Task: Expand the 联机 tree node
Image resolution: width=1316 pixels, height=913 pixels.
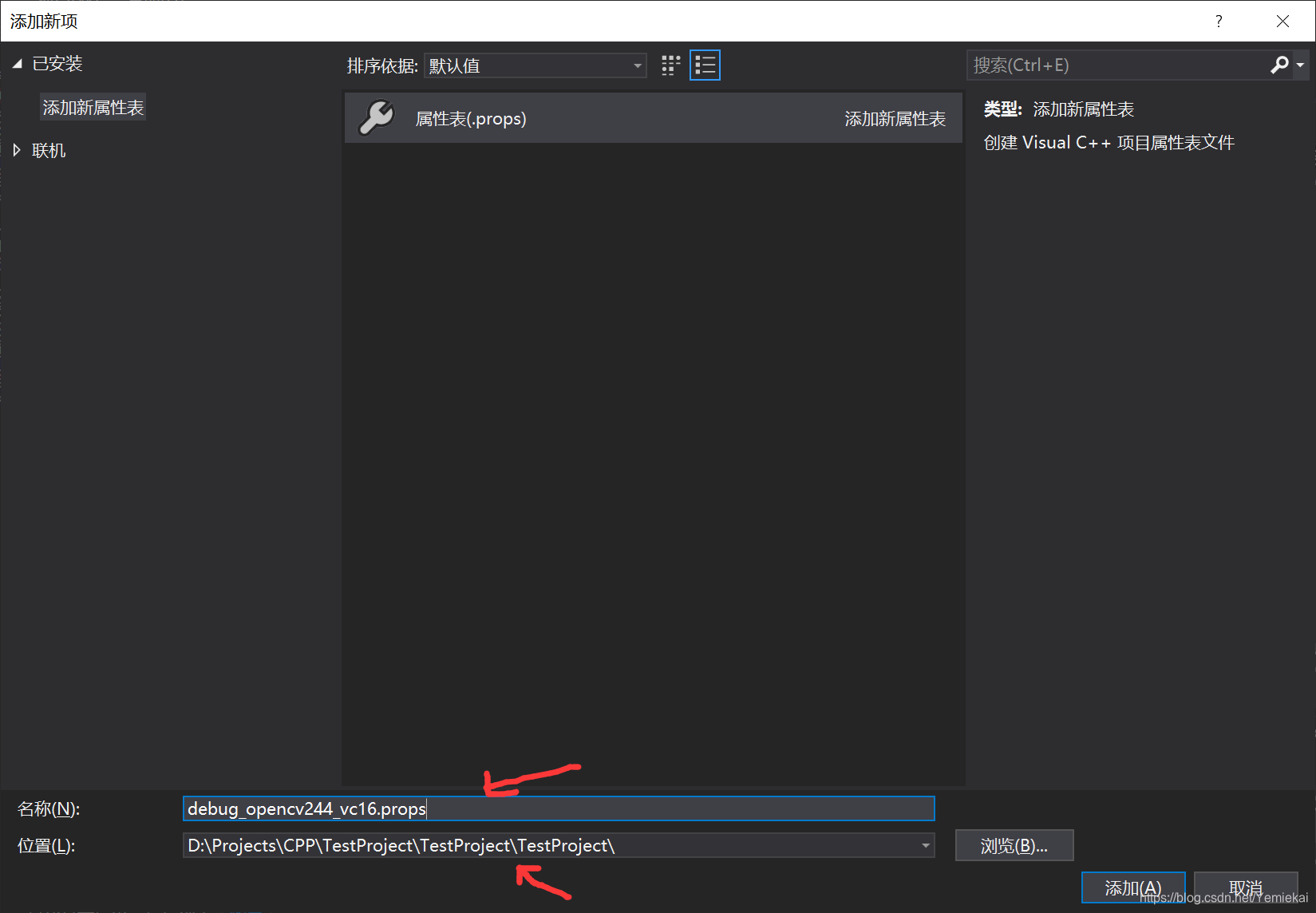Action: click(17, 150)
